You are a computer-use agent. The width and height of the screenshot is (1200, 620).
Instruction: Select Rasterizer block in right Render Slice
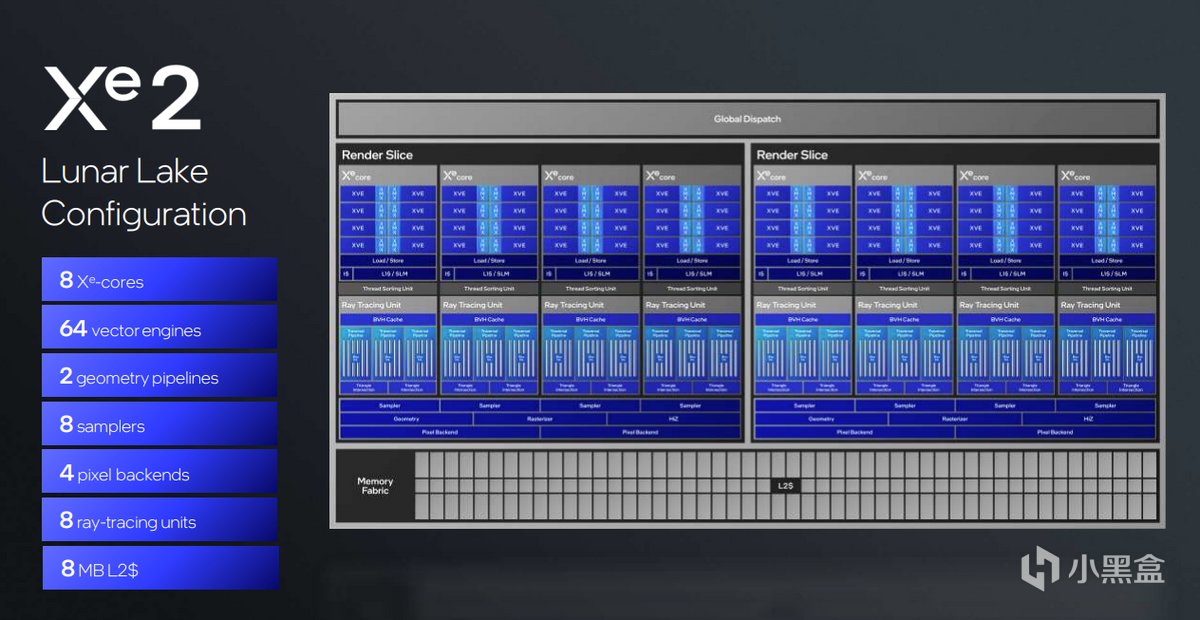pos(955,419)
